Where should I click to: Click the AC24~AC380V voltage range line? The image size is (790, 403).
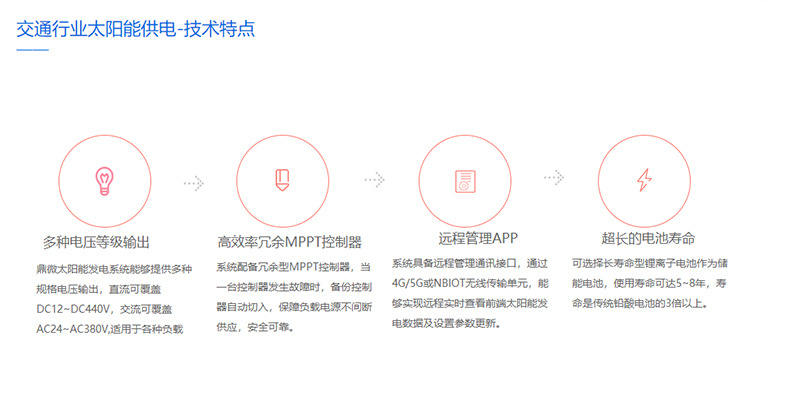point(110,328)
